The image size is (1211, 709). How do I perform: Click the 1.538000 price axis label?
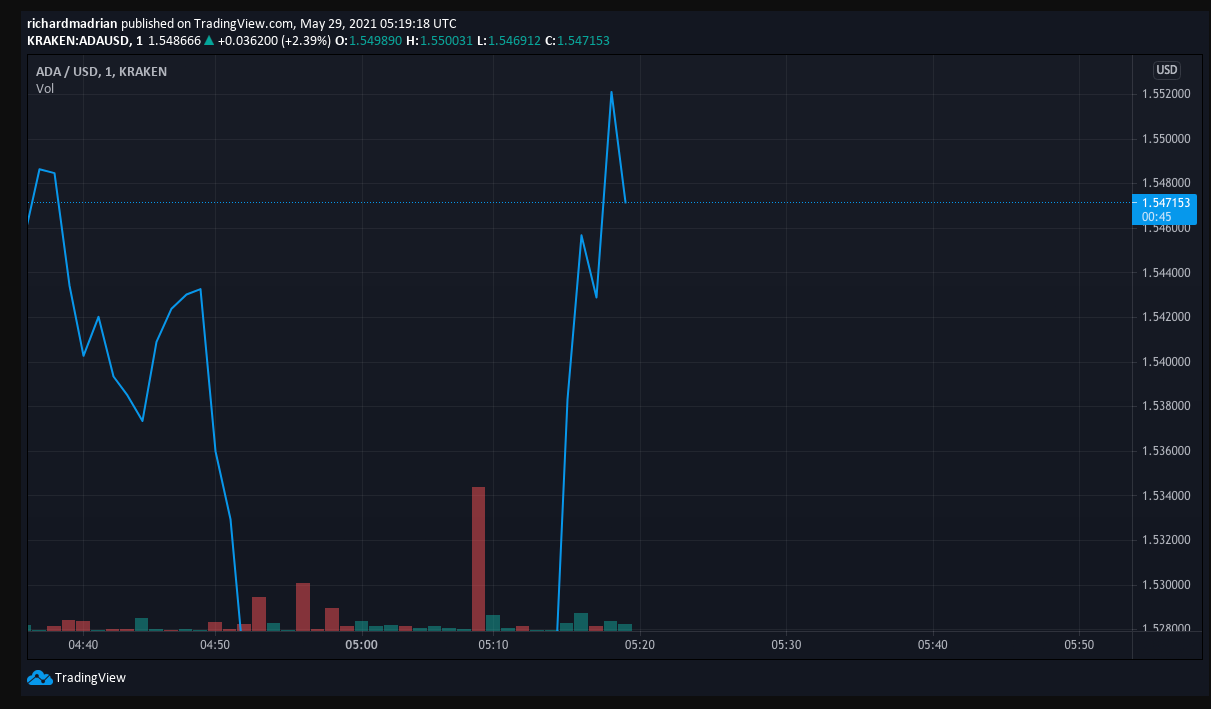tap(1165, 406)
